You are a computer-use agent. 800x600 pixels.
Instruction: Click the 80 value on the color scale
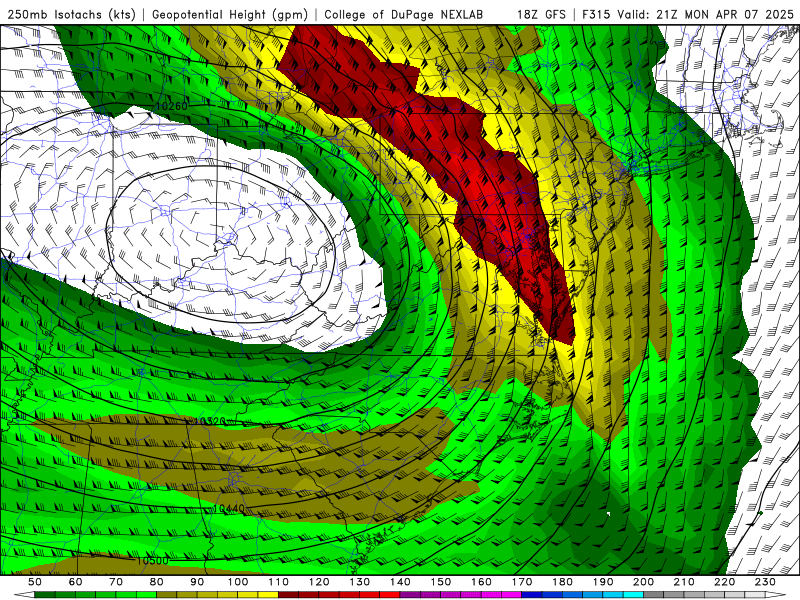(x=157, y=582)
